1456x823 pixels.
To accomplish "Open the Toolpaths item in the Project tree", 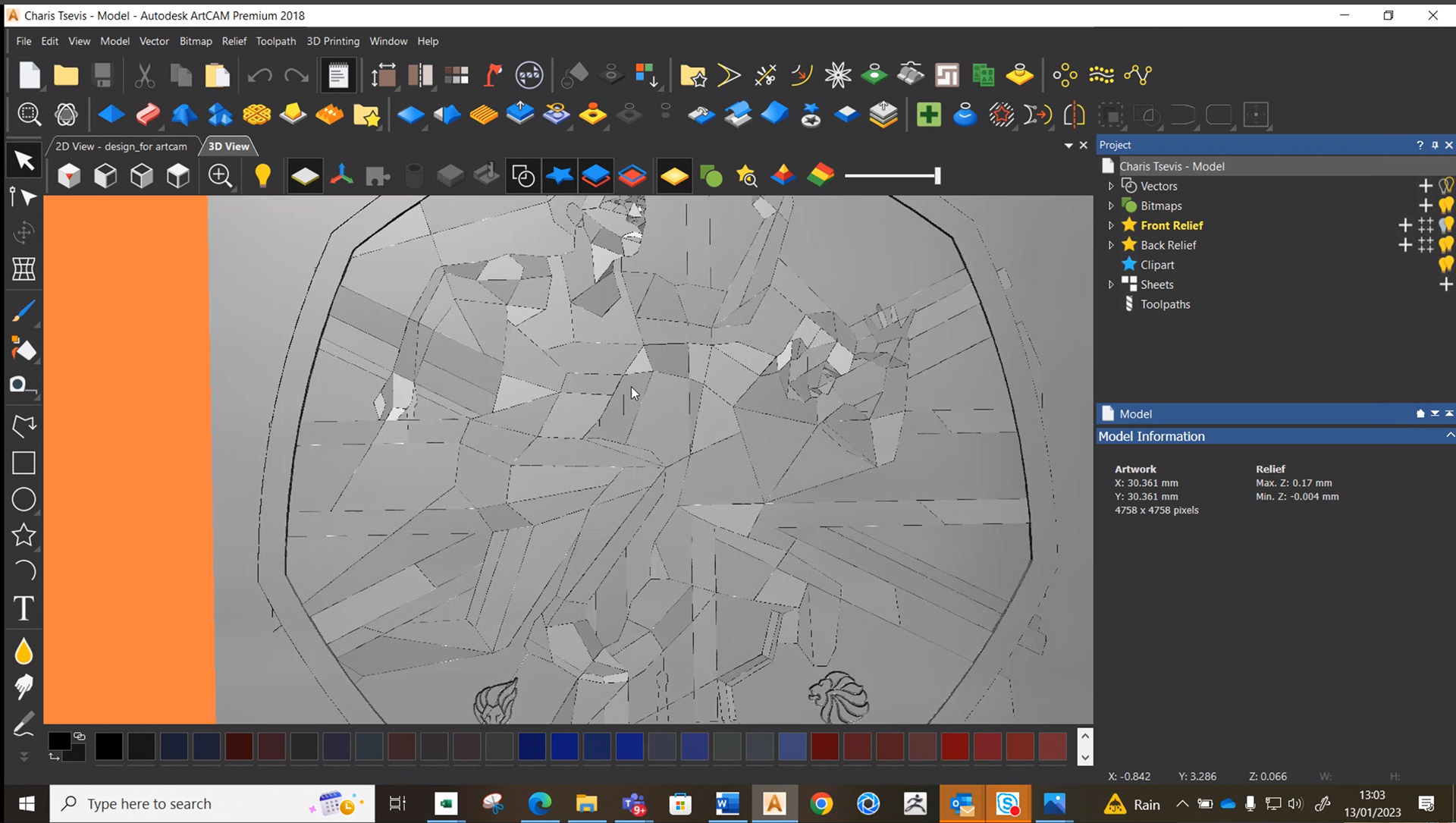I will [x=1165, y=304].
